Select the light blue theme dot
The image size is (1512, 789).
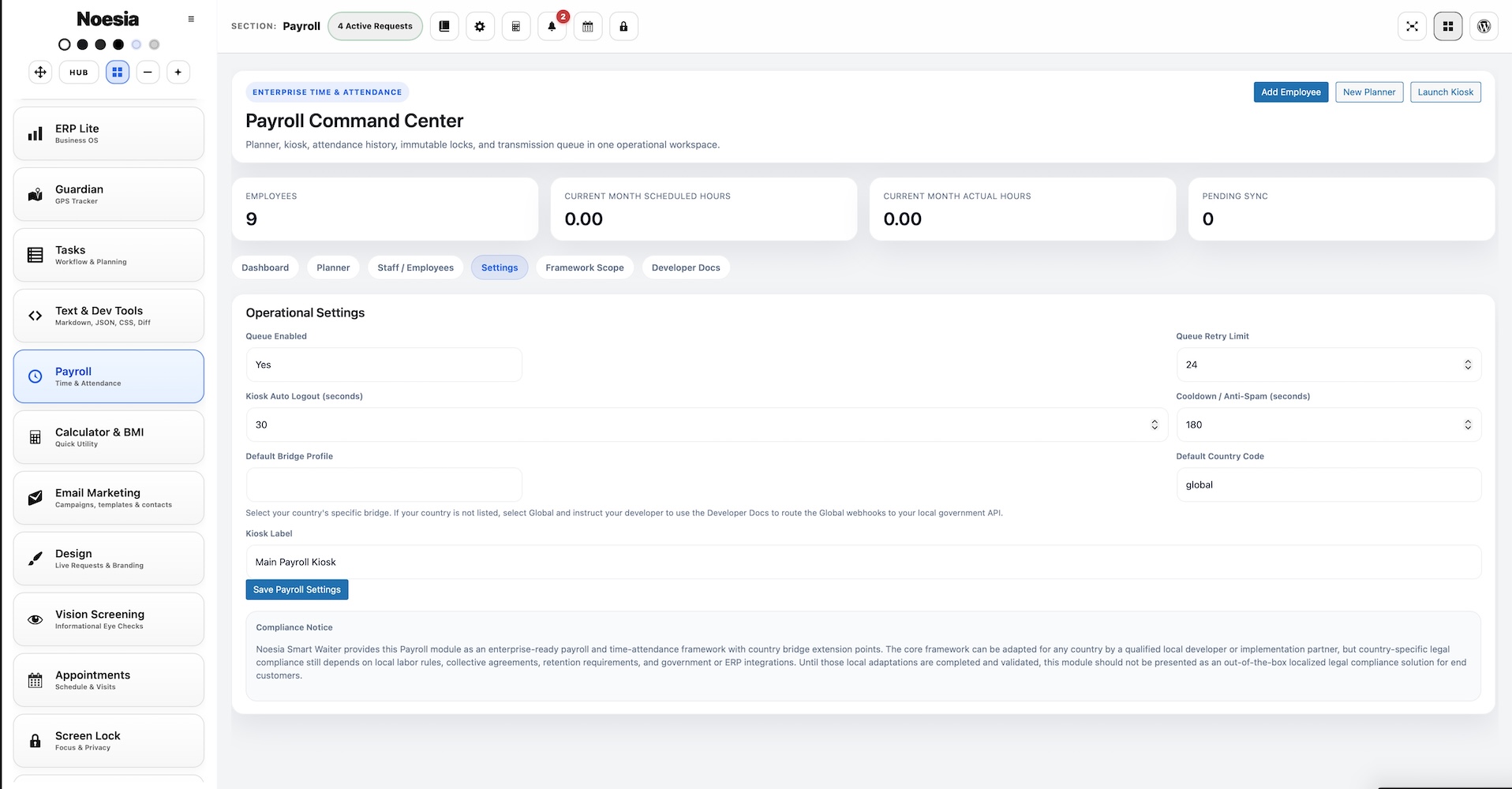(137, 44)
